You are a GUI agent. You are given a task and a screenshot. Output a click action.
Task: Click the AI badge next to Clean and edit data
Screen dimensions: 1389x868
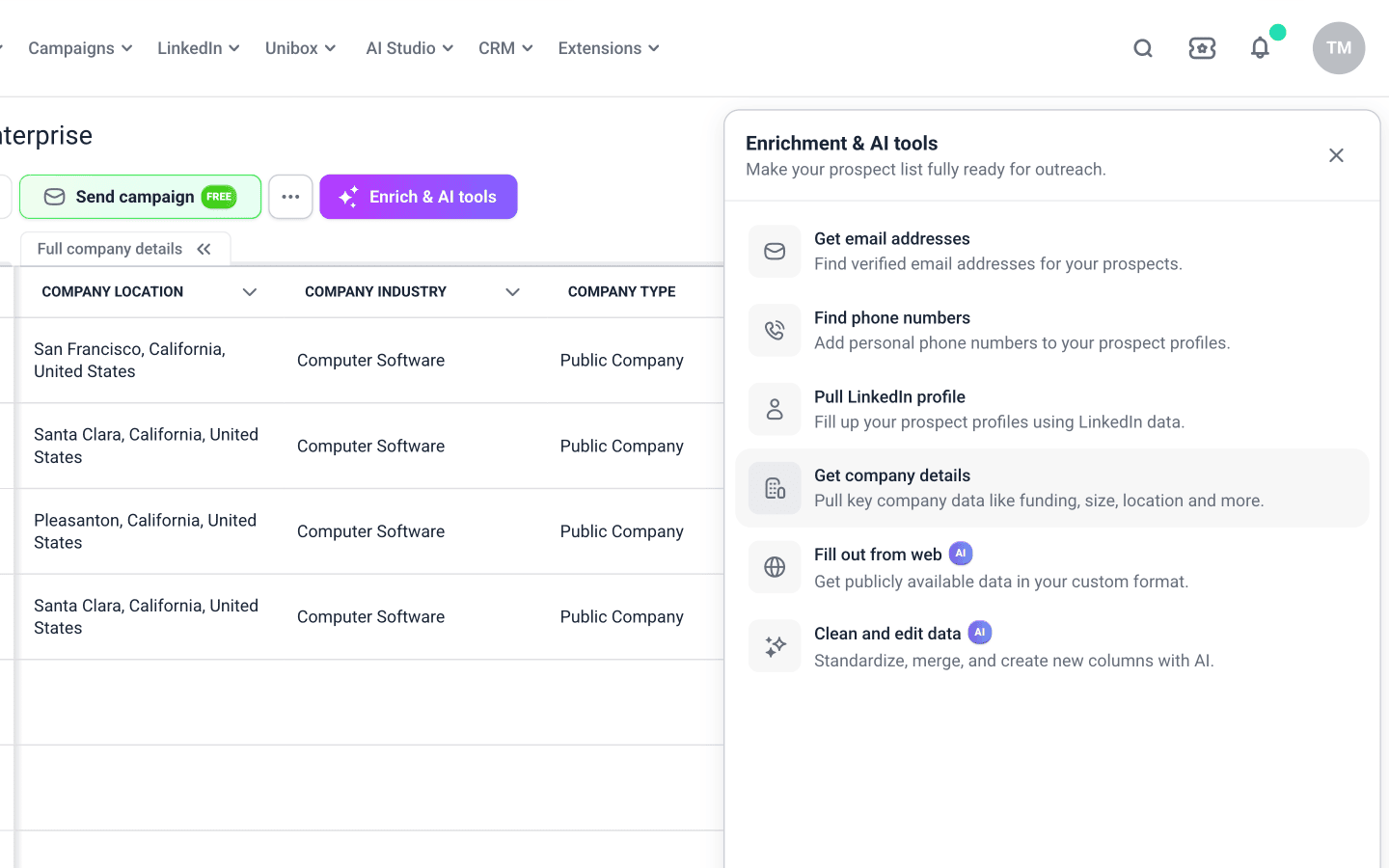tap(980, 633)
